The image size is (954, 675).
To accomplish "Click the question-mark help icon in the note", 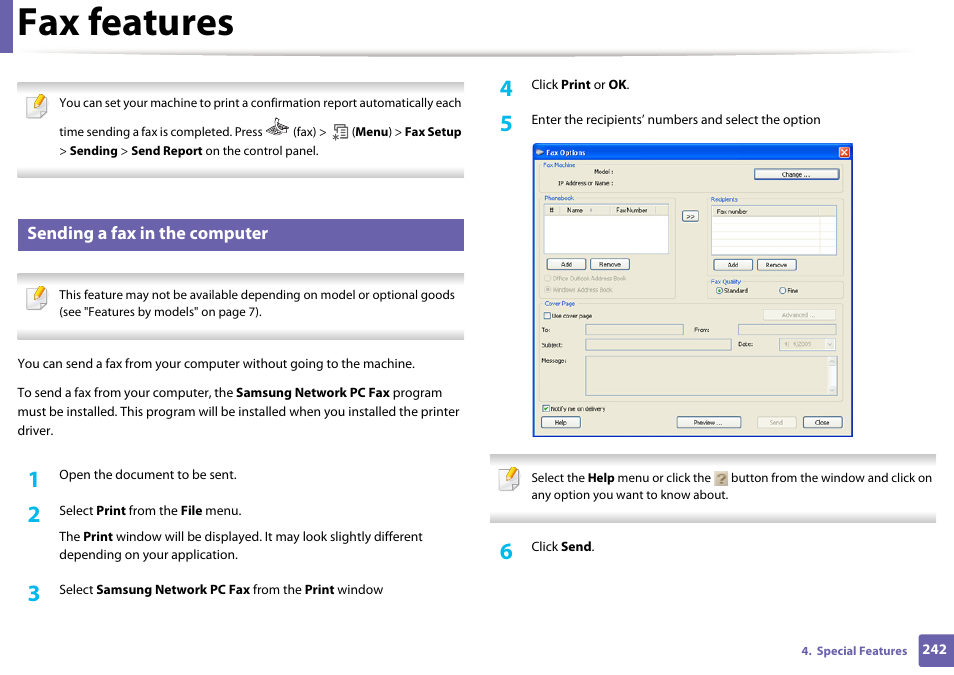I will (721, 478).
